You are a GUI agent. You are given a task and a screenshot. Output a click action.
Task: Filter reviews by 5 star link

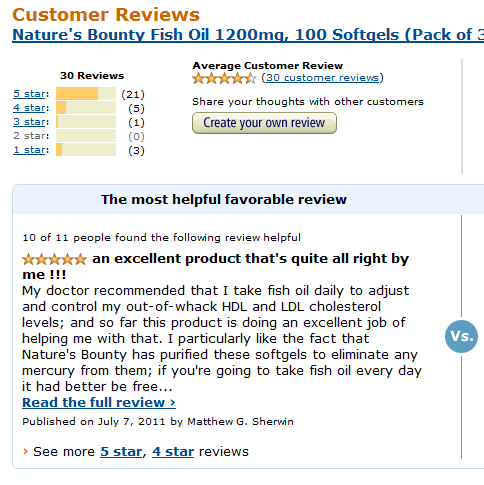pyautogui.click(x=29, y=94)
